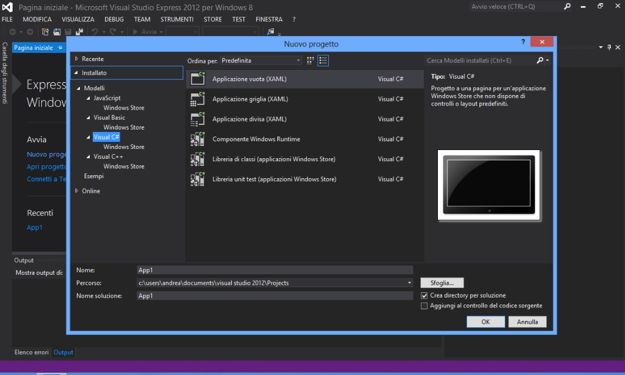The width and height of the screenshot is (625, 375).
Task: Select Windows Store under Visual C#
Action: (124, 147)
